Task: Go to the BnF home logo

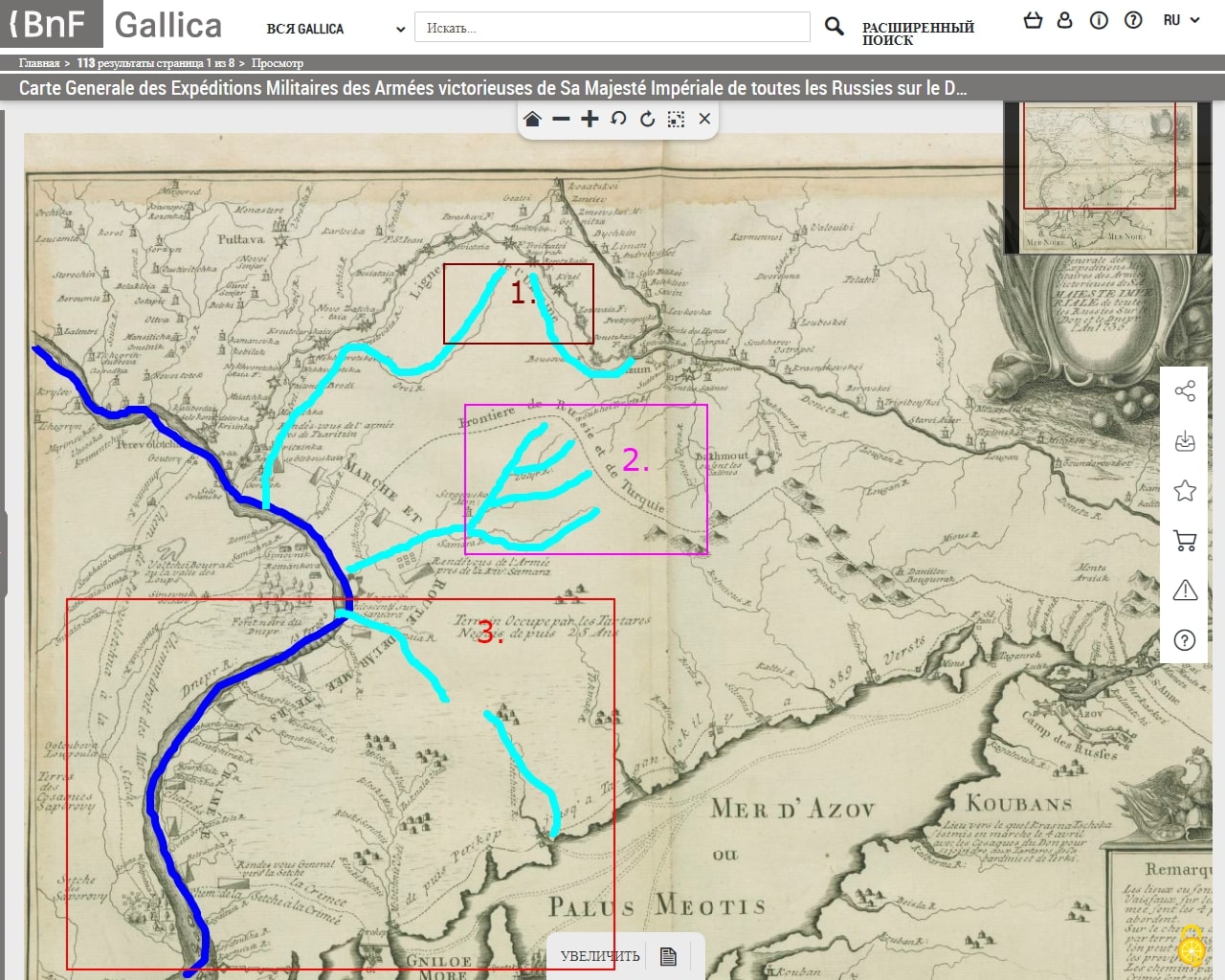Action: tap(52, 24)
